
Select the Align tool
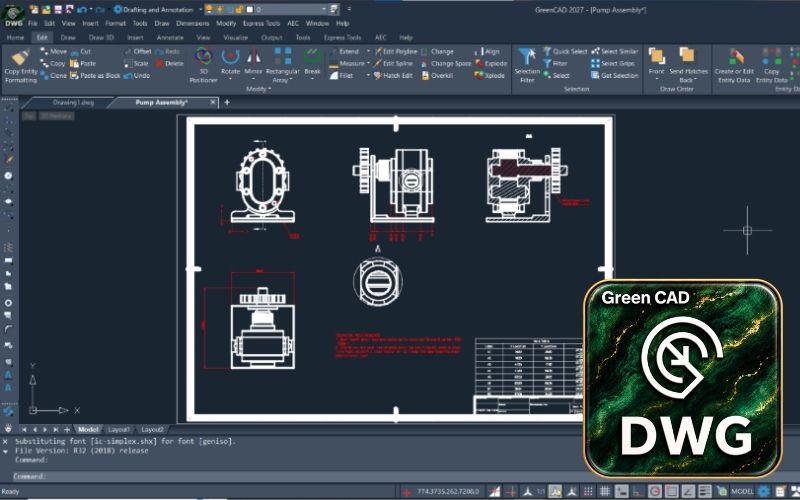(488, 51)
